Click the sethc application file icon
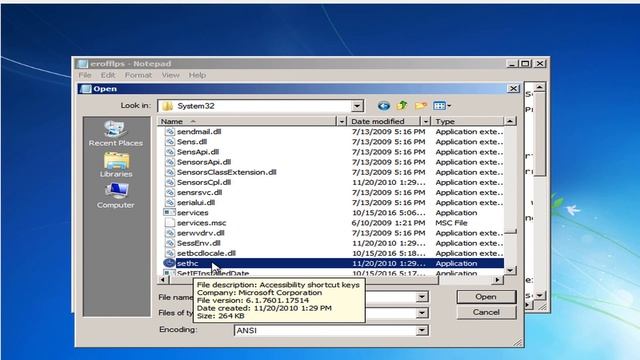Image resolution: width=640 pixels, height=360 pixels. pyautogui.click(x=169, y=263)
